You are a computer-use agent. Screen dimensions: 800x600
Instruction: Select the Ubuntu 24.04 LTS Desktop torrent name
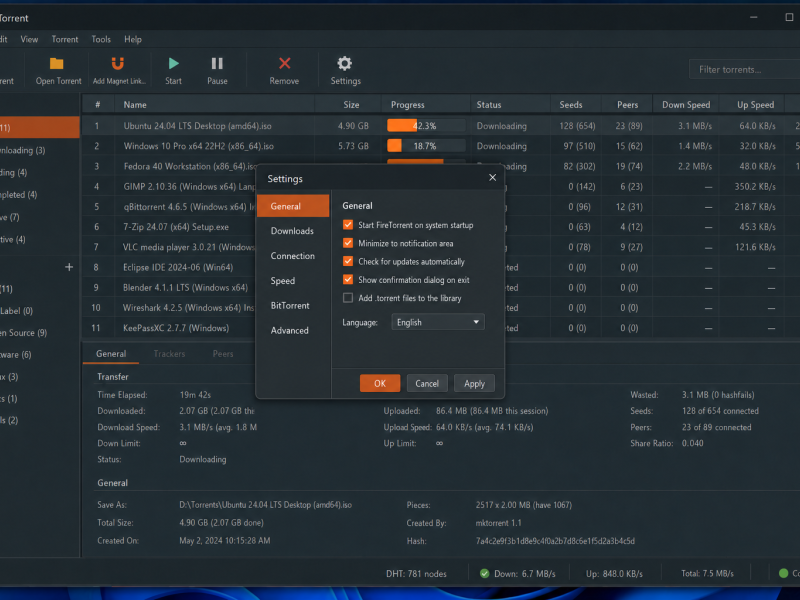(x=197, y=126)
